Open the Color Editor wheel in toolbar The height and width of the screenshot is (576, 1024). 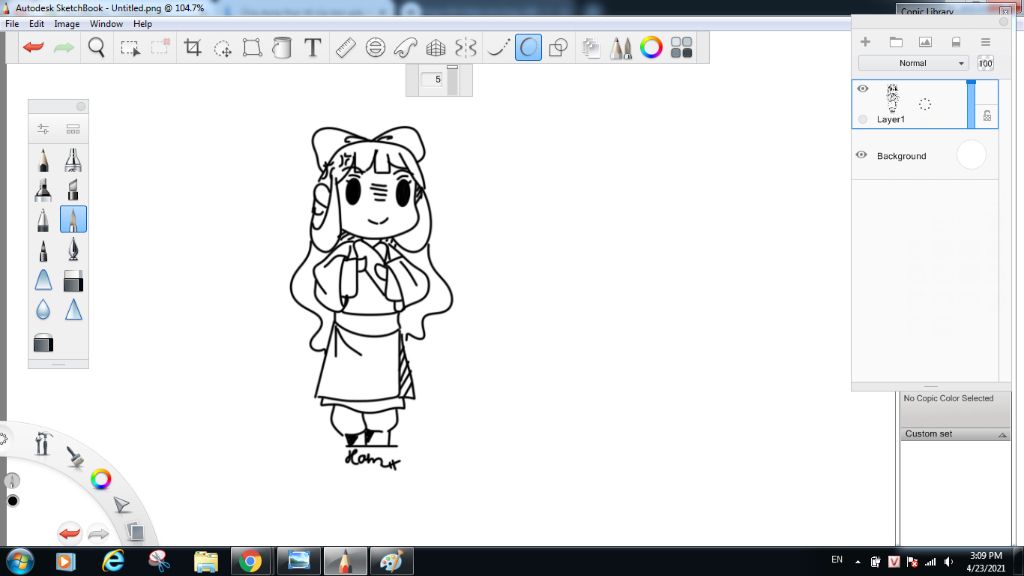coord(651,48)
